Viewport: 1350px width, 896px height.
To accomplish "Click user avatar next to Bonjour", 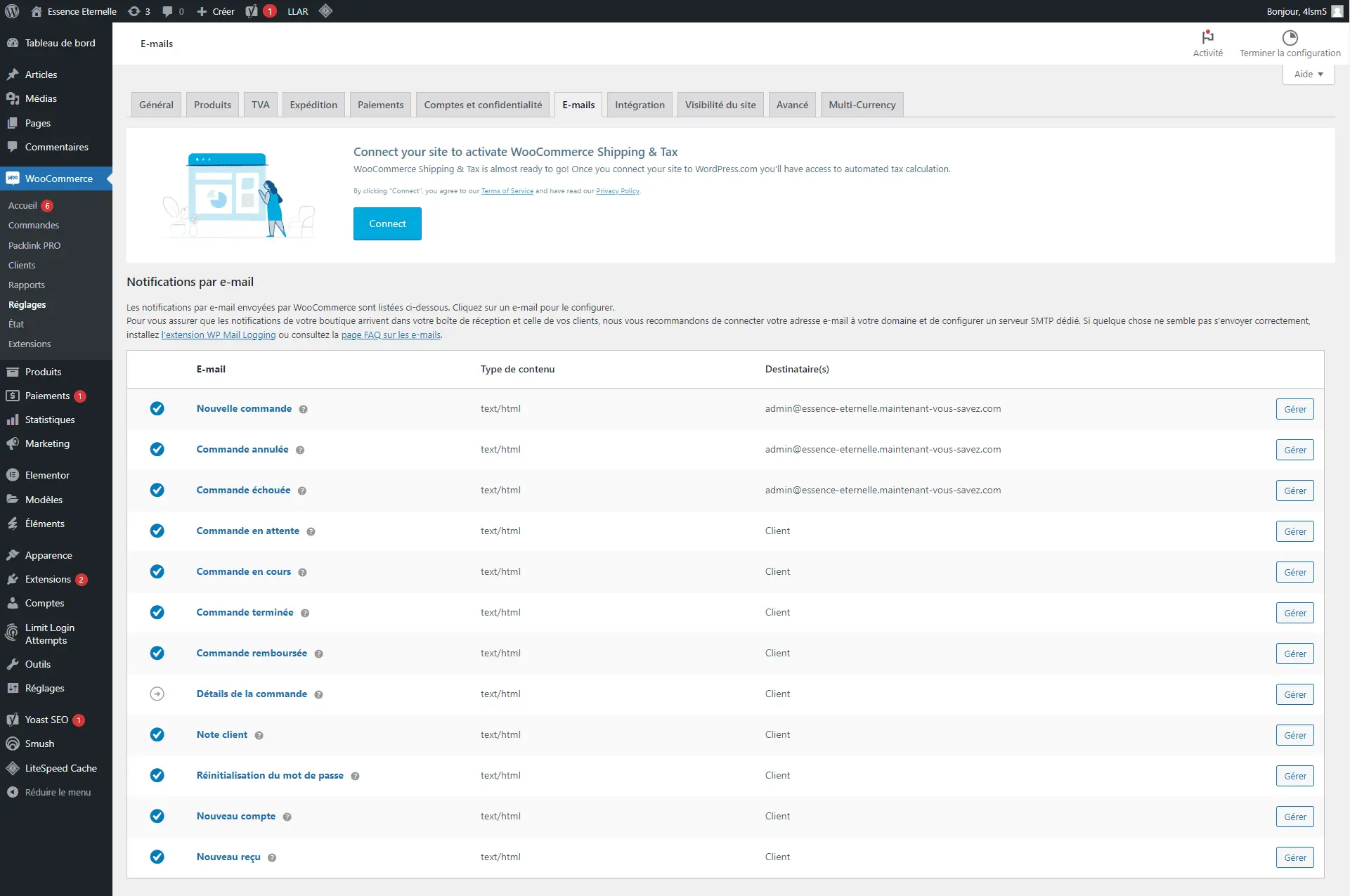I will click(x=1337, y=11).
